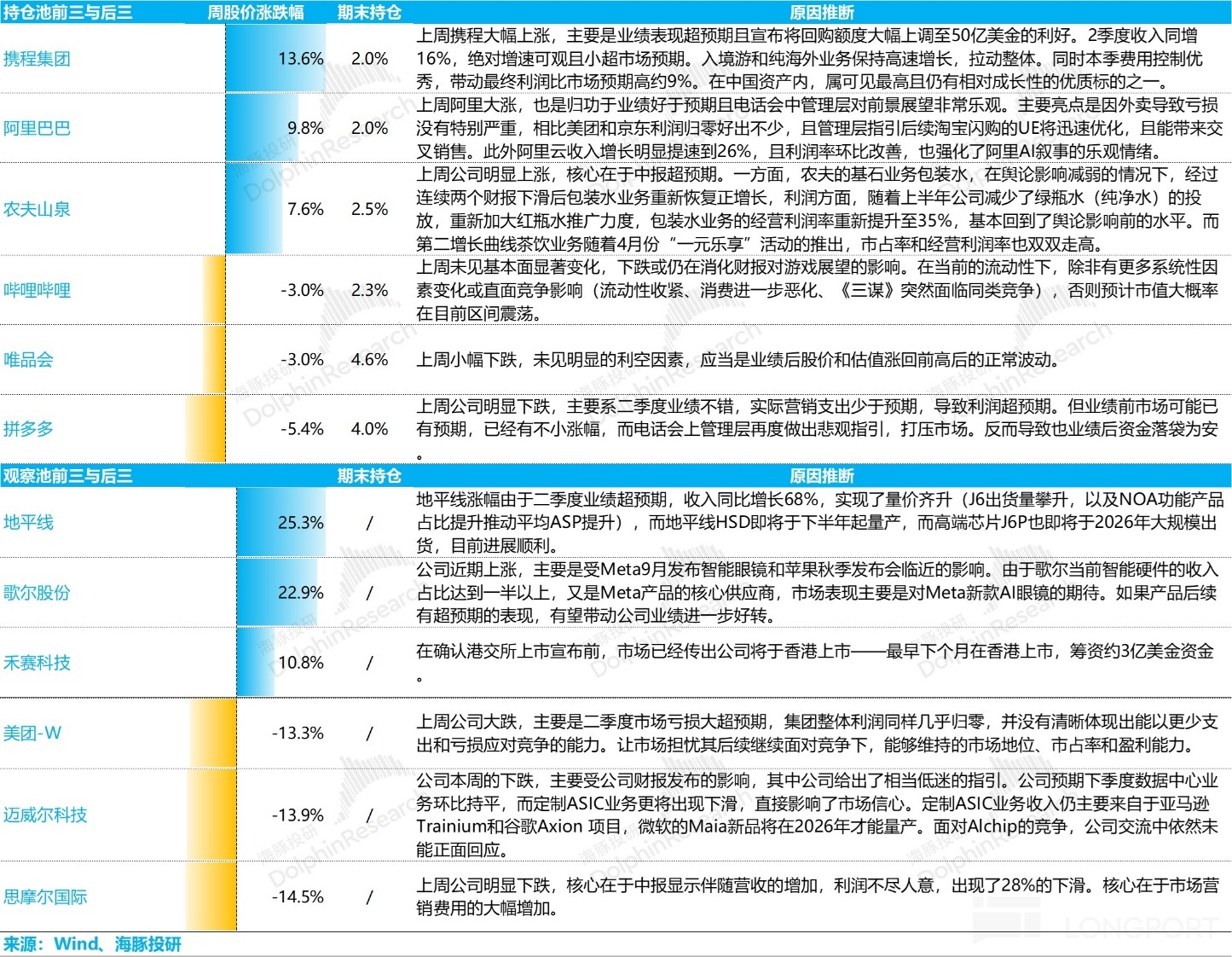Select the 思摩尔国际 stock name
Viewport: 1232px width, 957px height.
tap(45, 896)
